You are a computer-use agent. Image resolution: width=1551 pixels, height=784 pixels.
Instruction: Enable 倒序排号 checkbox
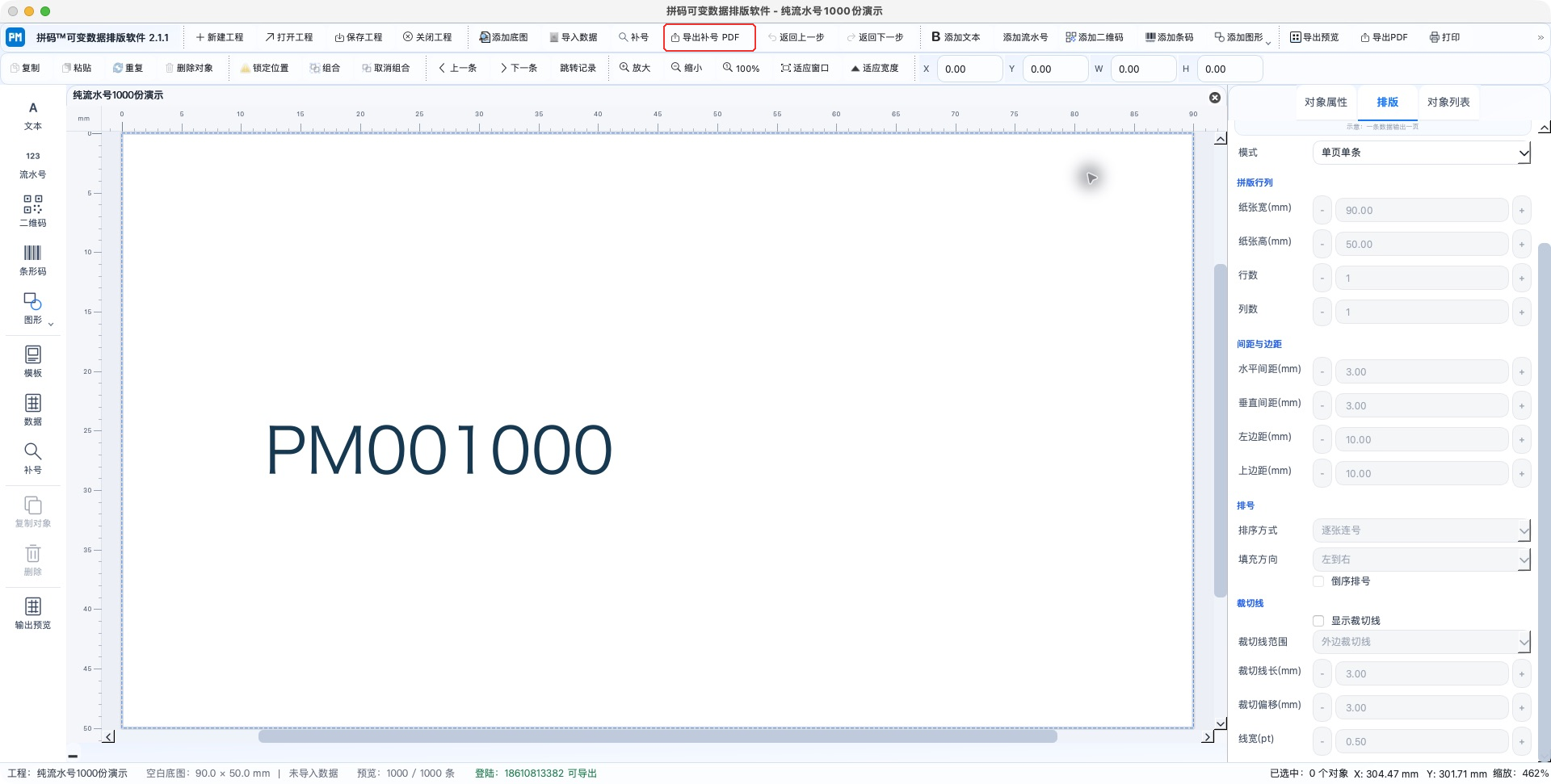pos(1318,581)
